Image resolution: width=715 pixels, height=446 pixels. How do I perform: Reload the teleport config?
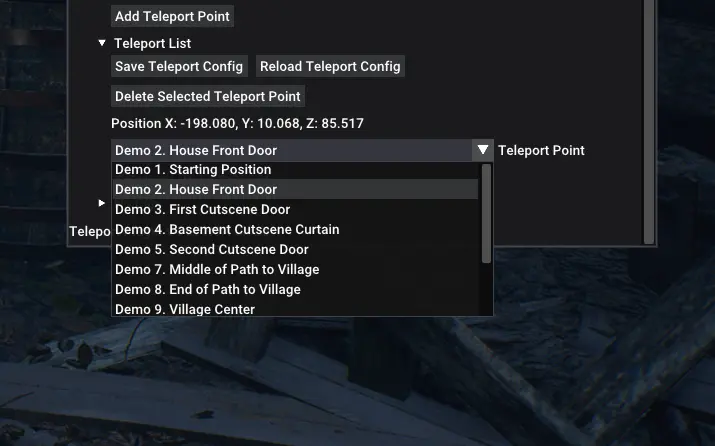coord(330,67)
